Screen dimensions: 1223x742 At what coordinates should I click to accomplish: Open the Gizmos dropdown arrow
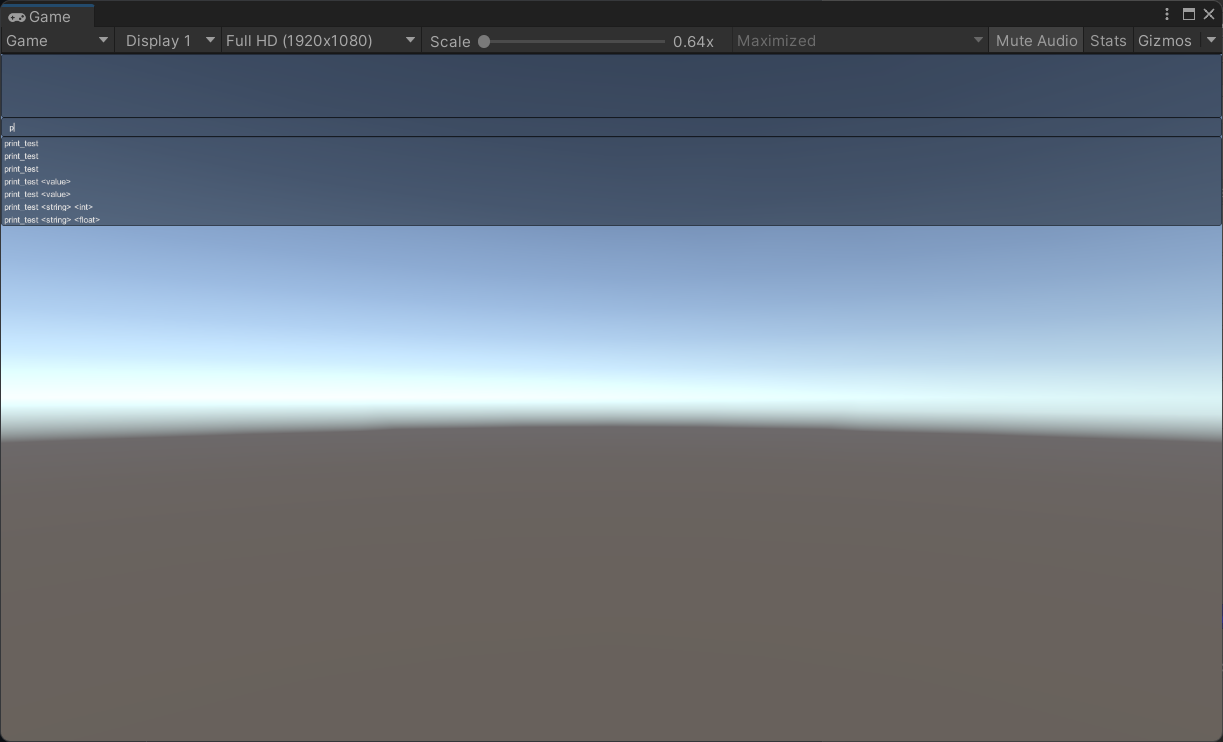coord(1211,41)
